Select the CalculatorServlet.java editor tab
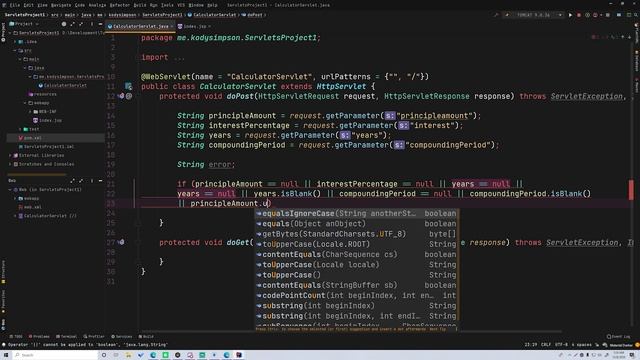 coord(140,27)
